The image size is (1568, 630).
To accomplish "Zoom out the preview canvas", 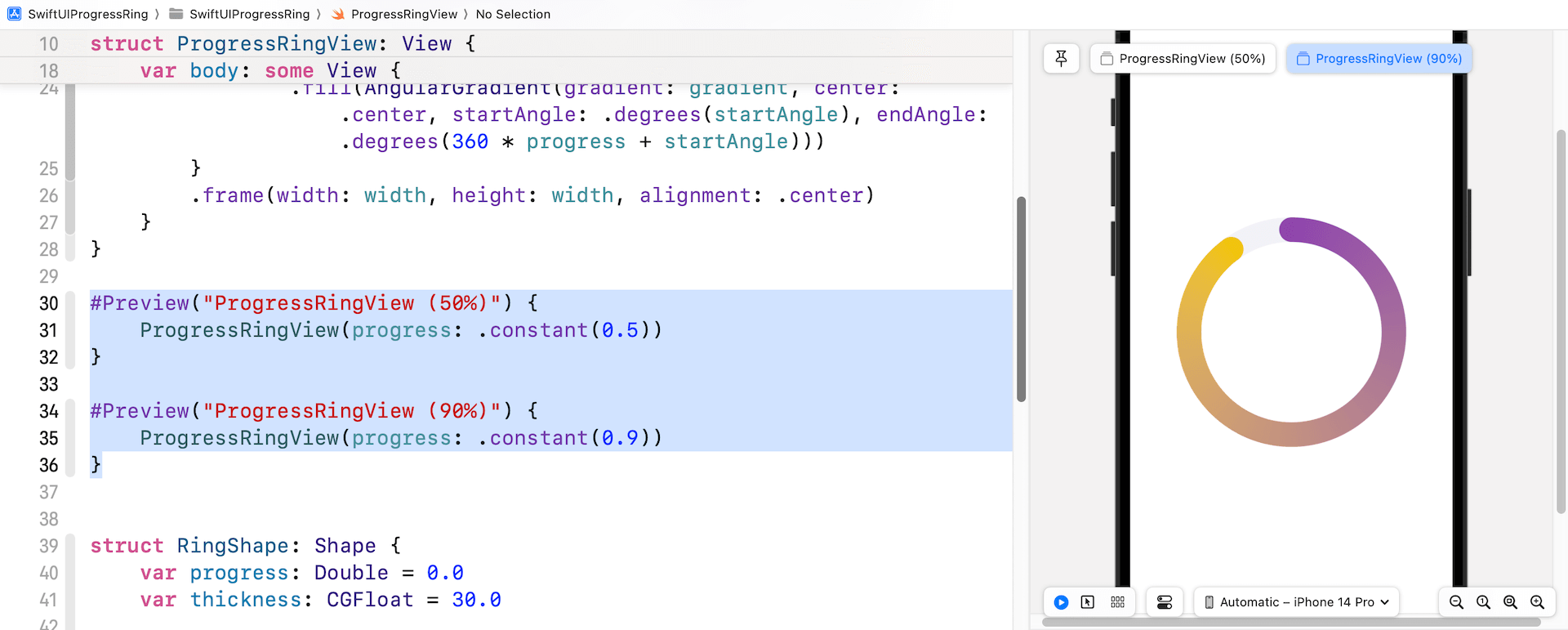I will [x=1456, y=602].
